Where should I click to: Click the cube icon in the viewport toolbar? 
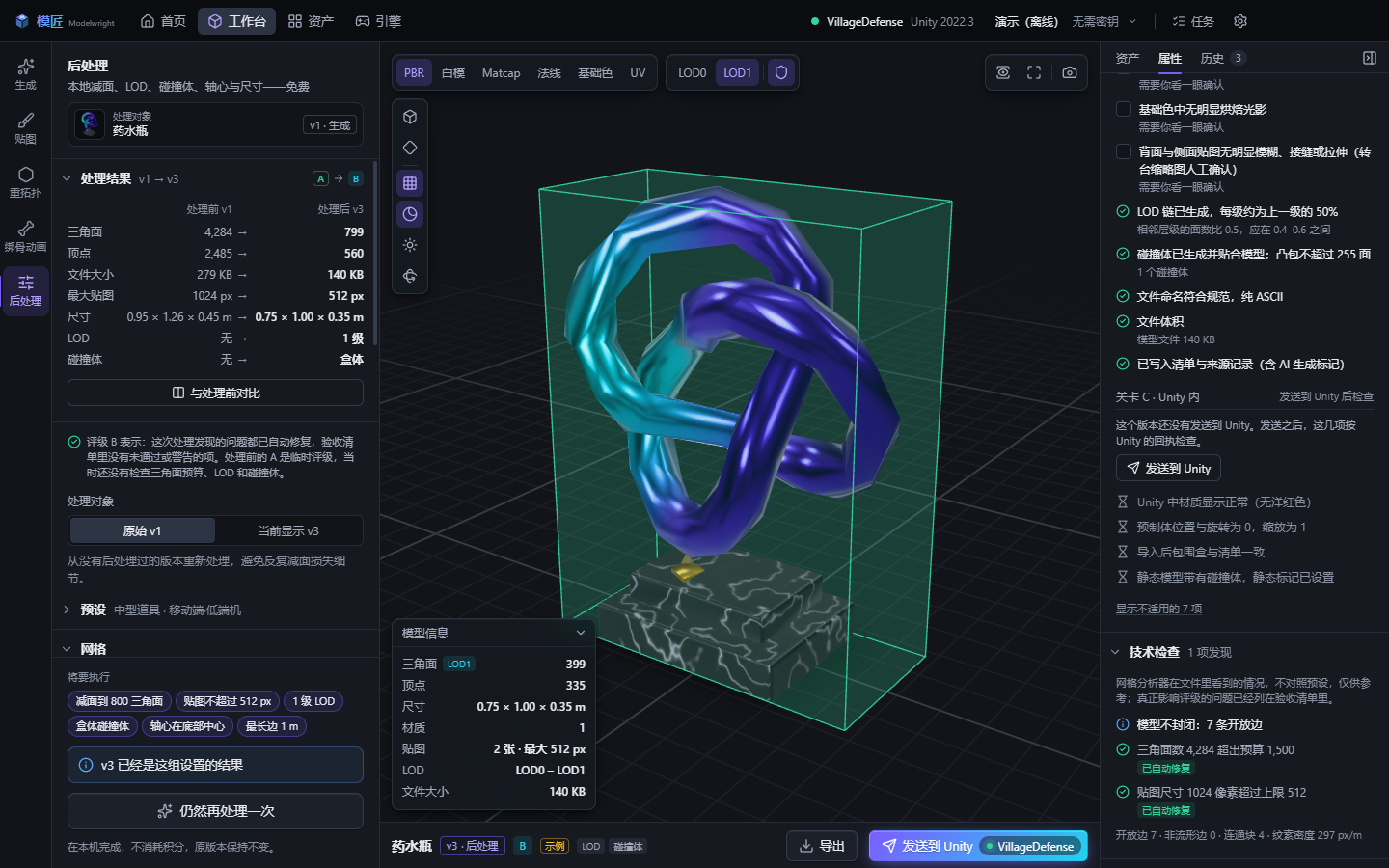click(410, 117)
